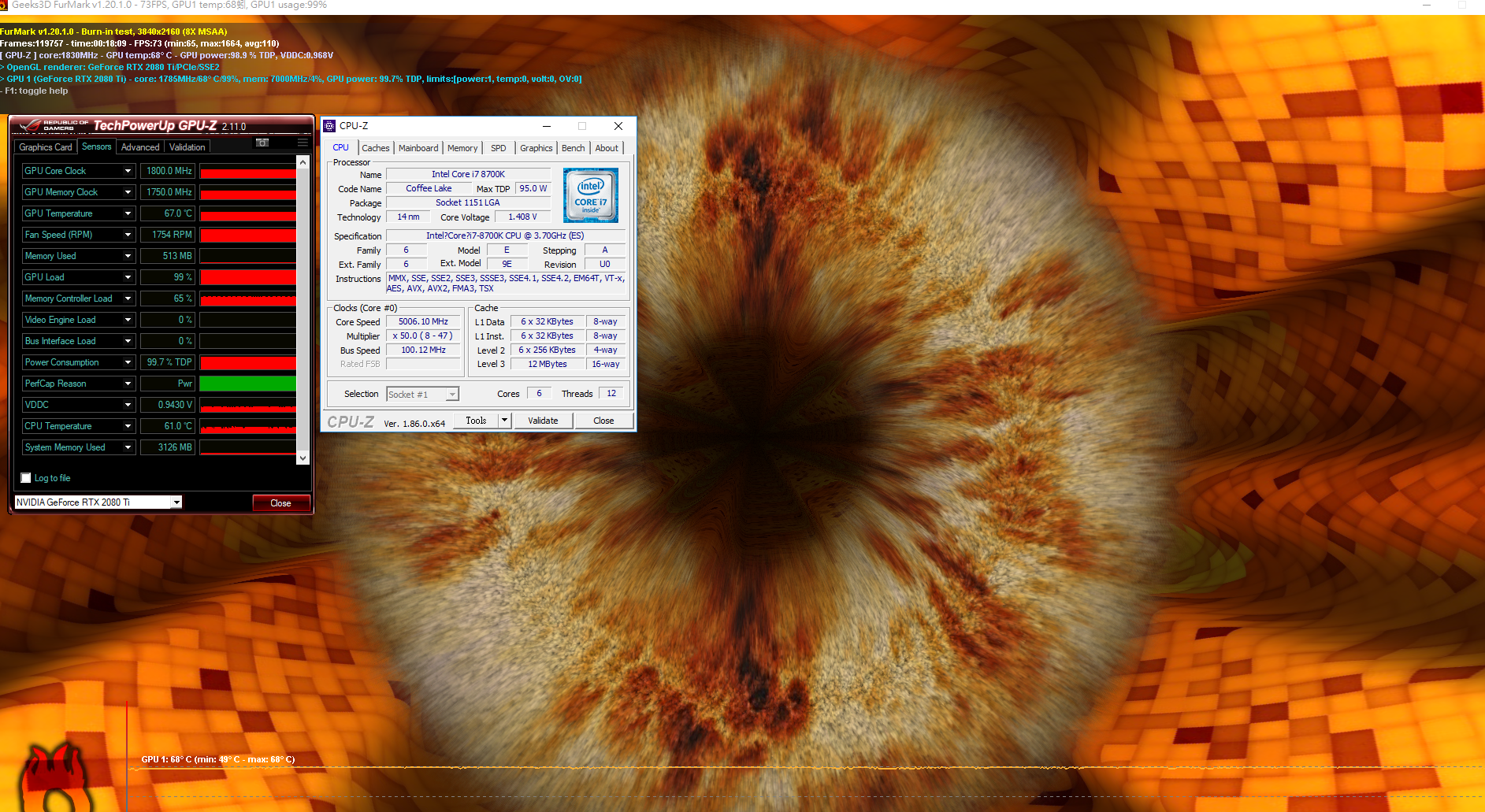This screenshot has height=812, width=1485.
Task: Open the CPU Temperature sensor dropdown
Action: pyautogui.click(x=128, y=426)
